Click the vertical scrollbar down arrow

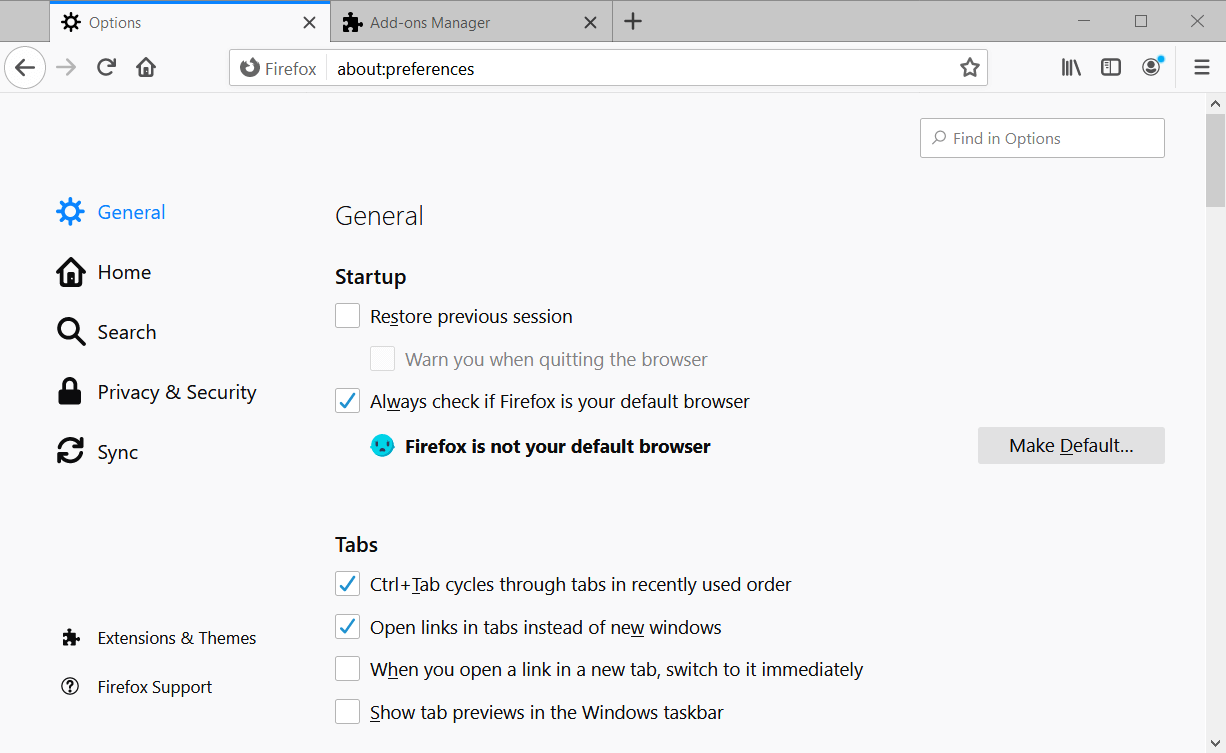1216,744
